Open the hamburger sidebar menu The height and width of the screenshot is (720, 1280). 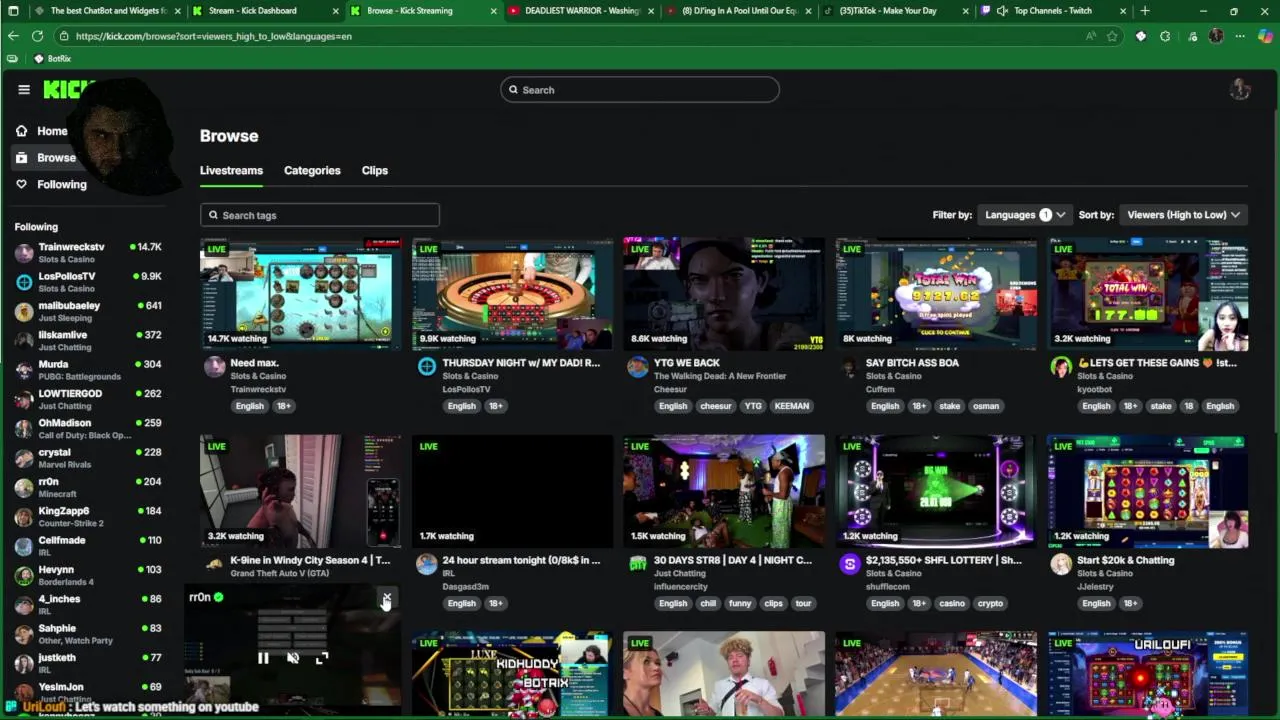pyautogui.click(x=24, y=90)
